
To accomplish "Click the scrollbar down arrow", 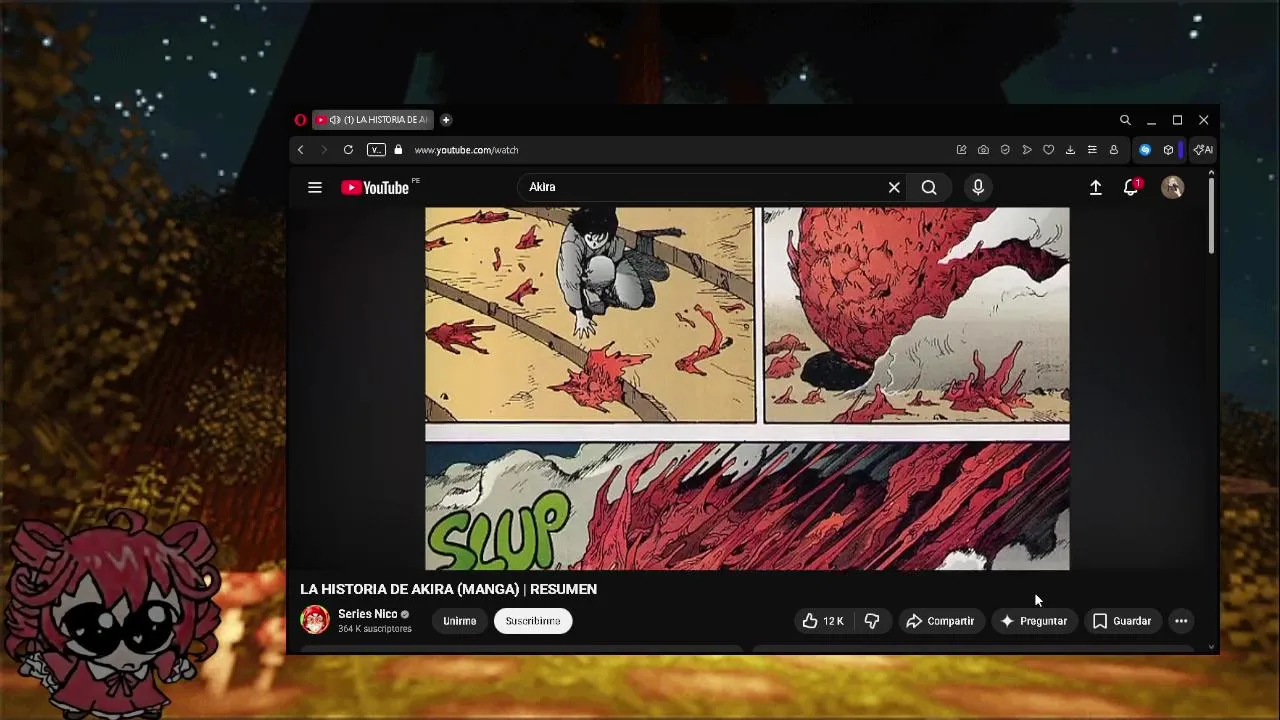I will tap(1211, 647).
